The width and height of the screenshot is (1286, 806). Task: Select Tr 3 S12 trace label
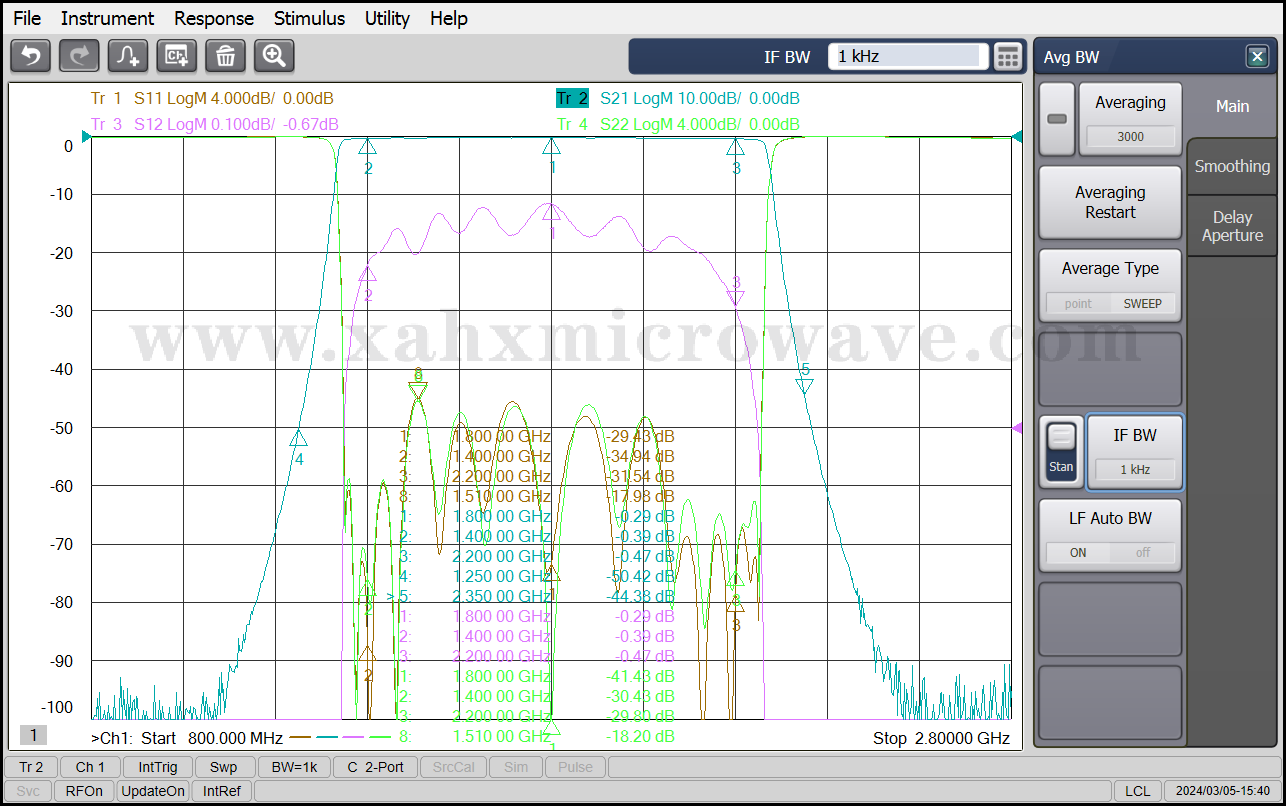[215, 124]
